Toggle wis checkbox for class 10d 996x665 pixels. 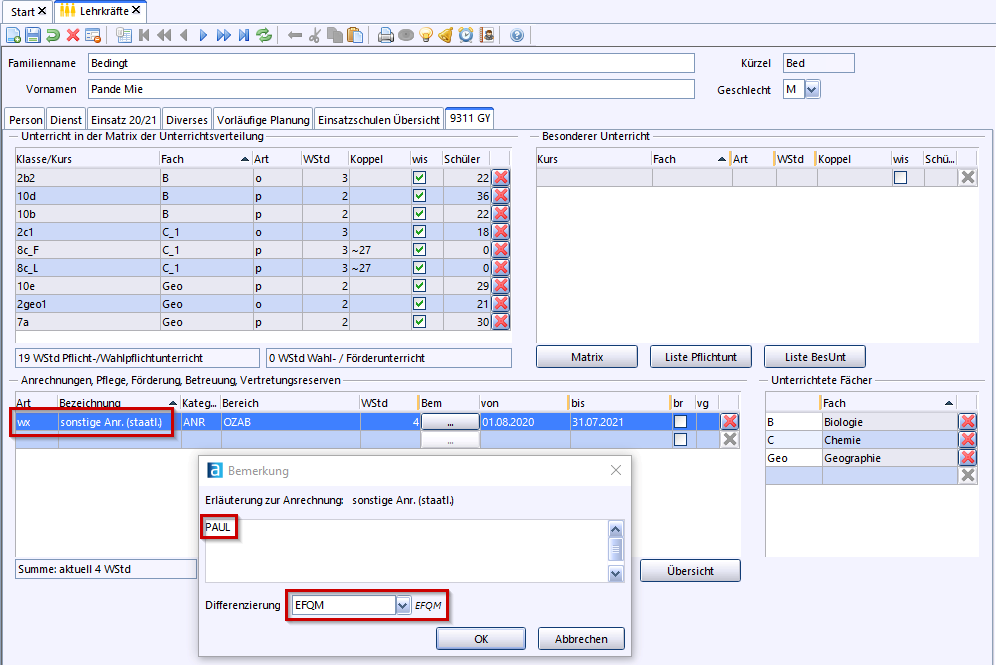(419, 196)
